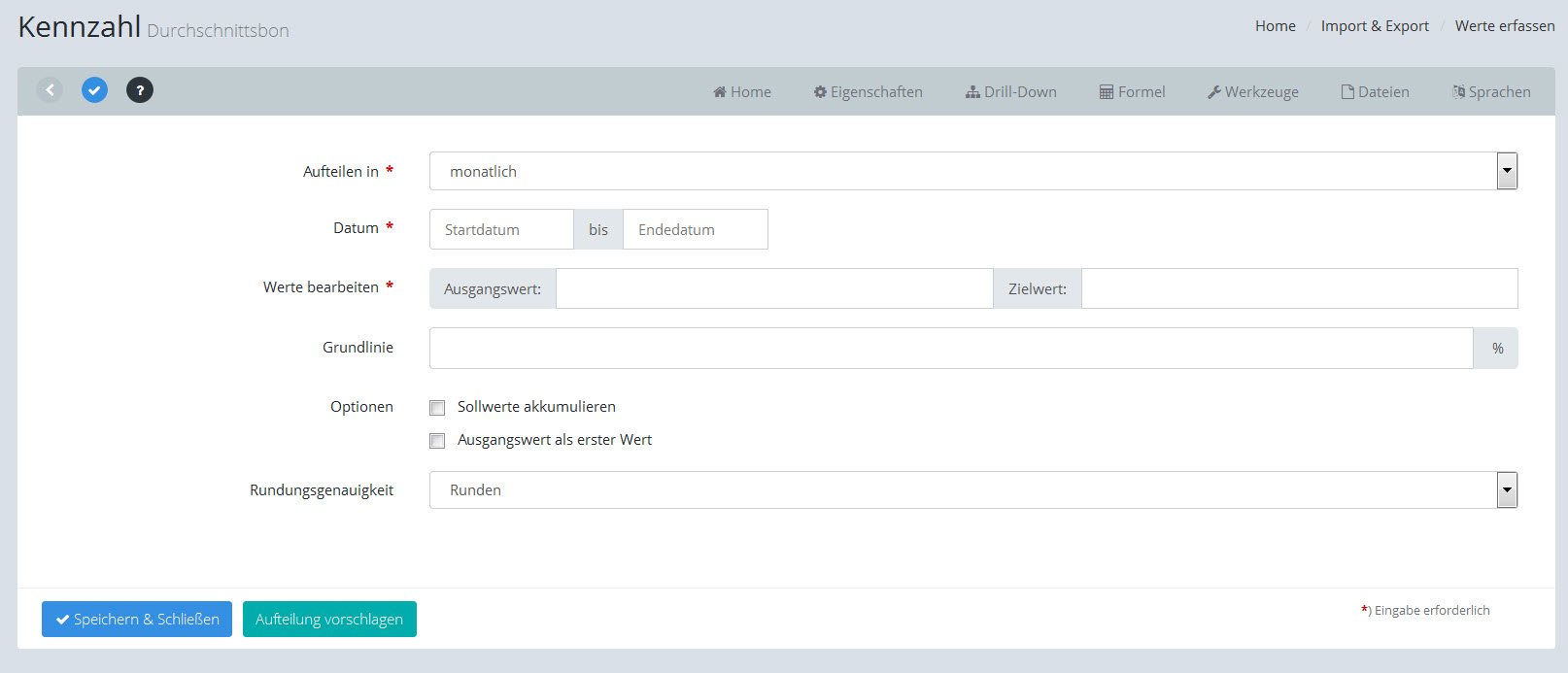This screenshot has width=1568, height=673.
Task: Click the blue checkmark circle icon
Action: click(94, 90)
